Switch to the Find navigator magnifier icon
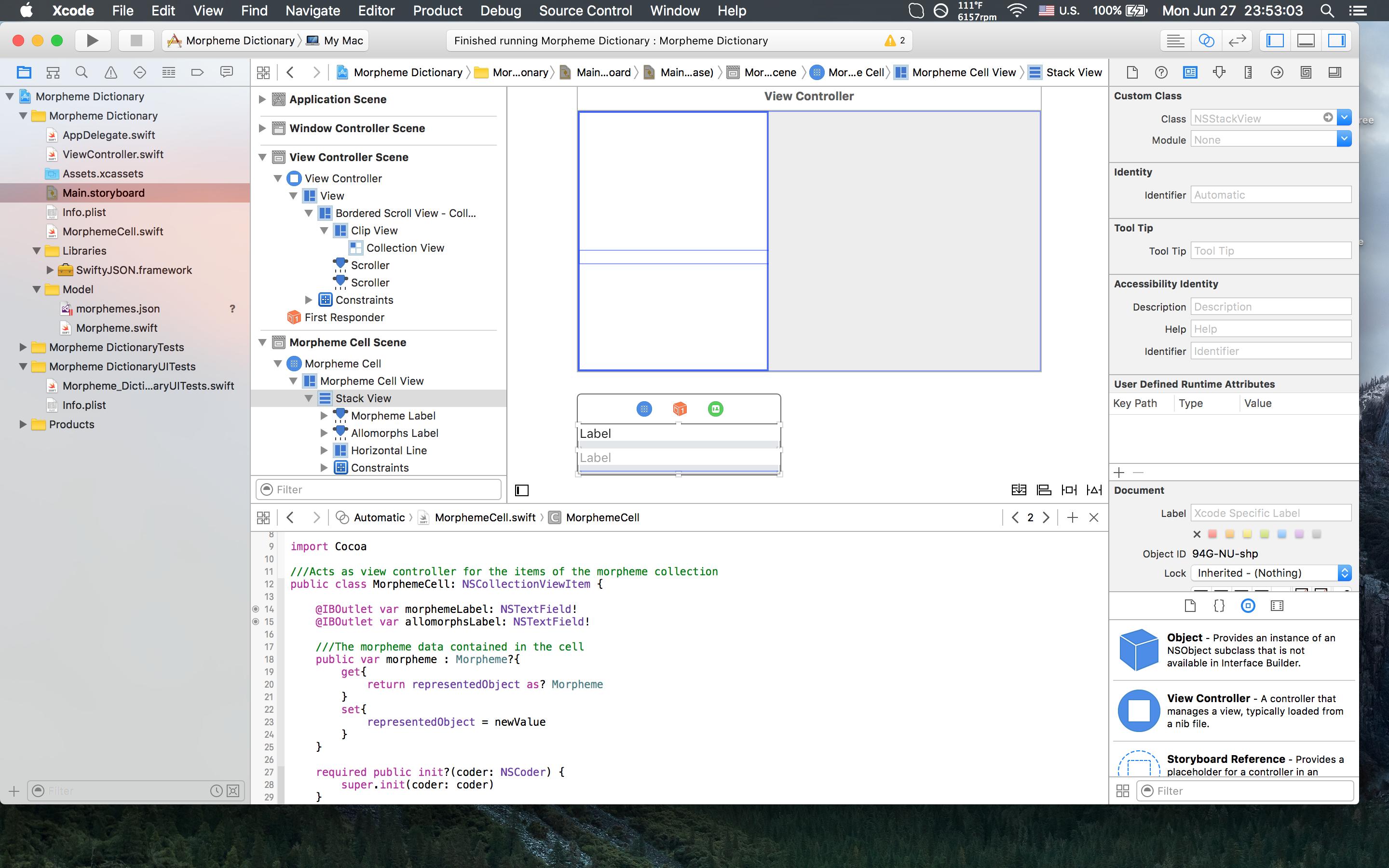 pyautogui.click(x=82, y=72)
